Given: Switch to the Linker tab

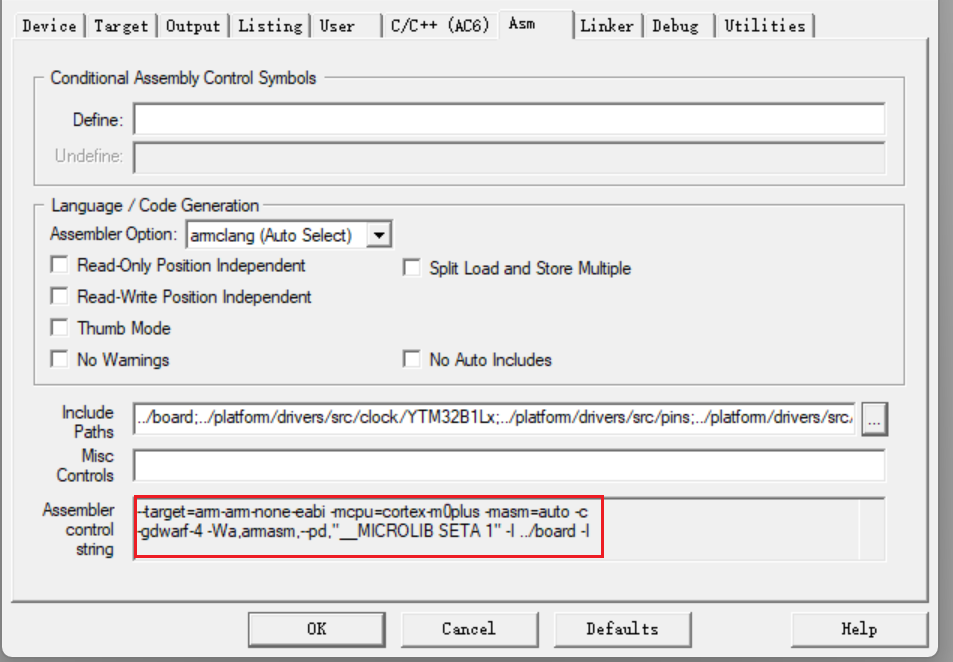Looking at the screenshot, I should (605, 26).
